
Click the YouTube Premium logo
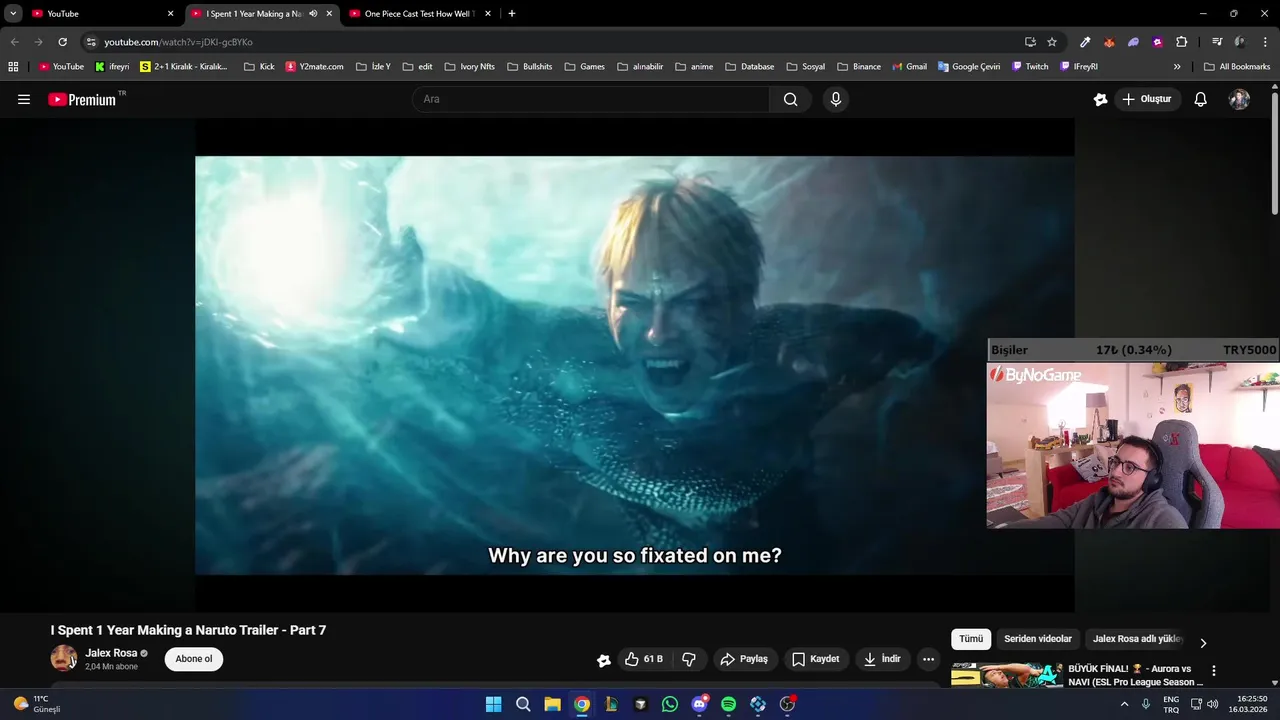click(82, 100)
